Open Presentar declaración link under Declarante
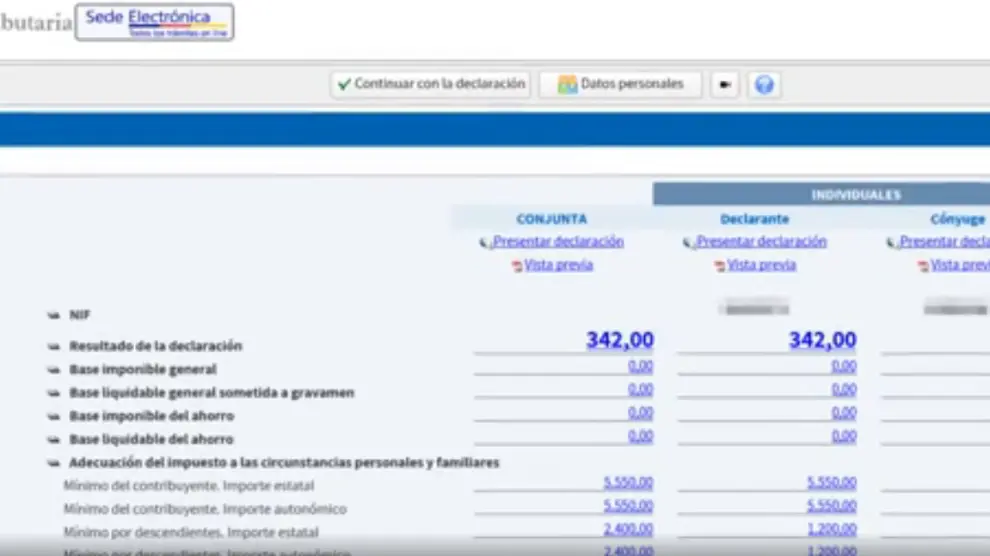Image resolution: width=990 pixels, height=556 pixels. pyautogui.click(x=761, y=242)
